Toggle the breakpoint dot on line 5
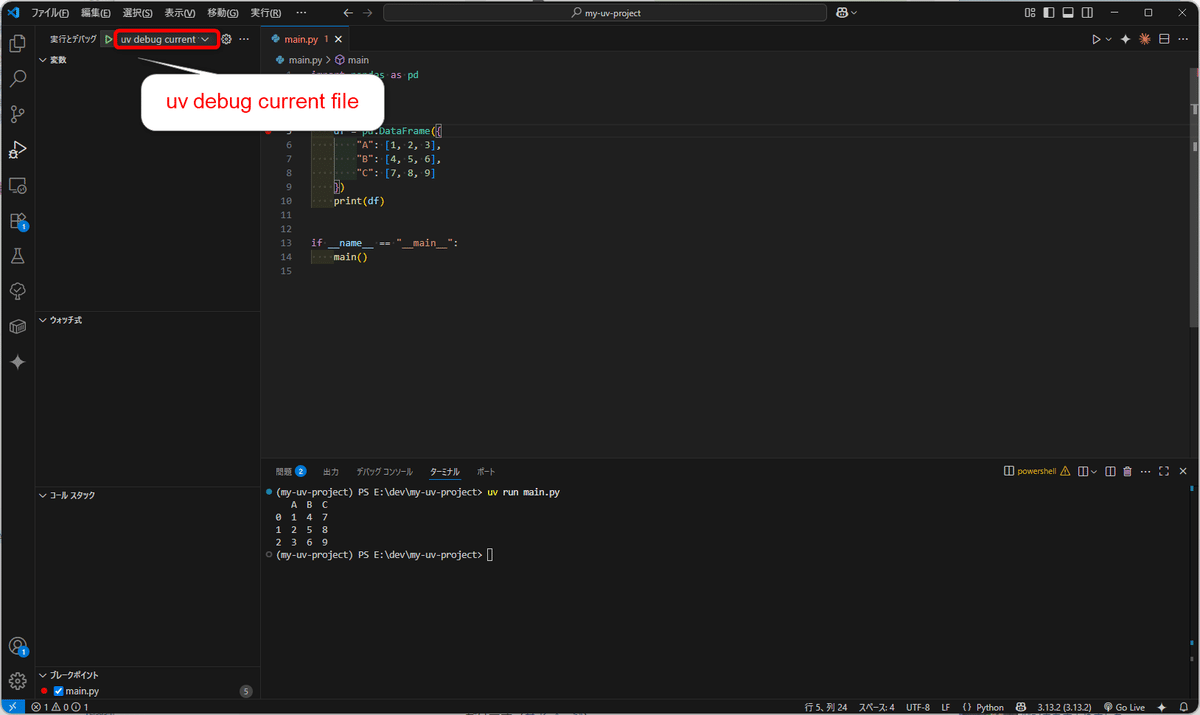 click(x=266, y=130)
